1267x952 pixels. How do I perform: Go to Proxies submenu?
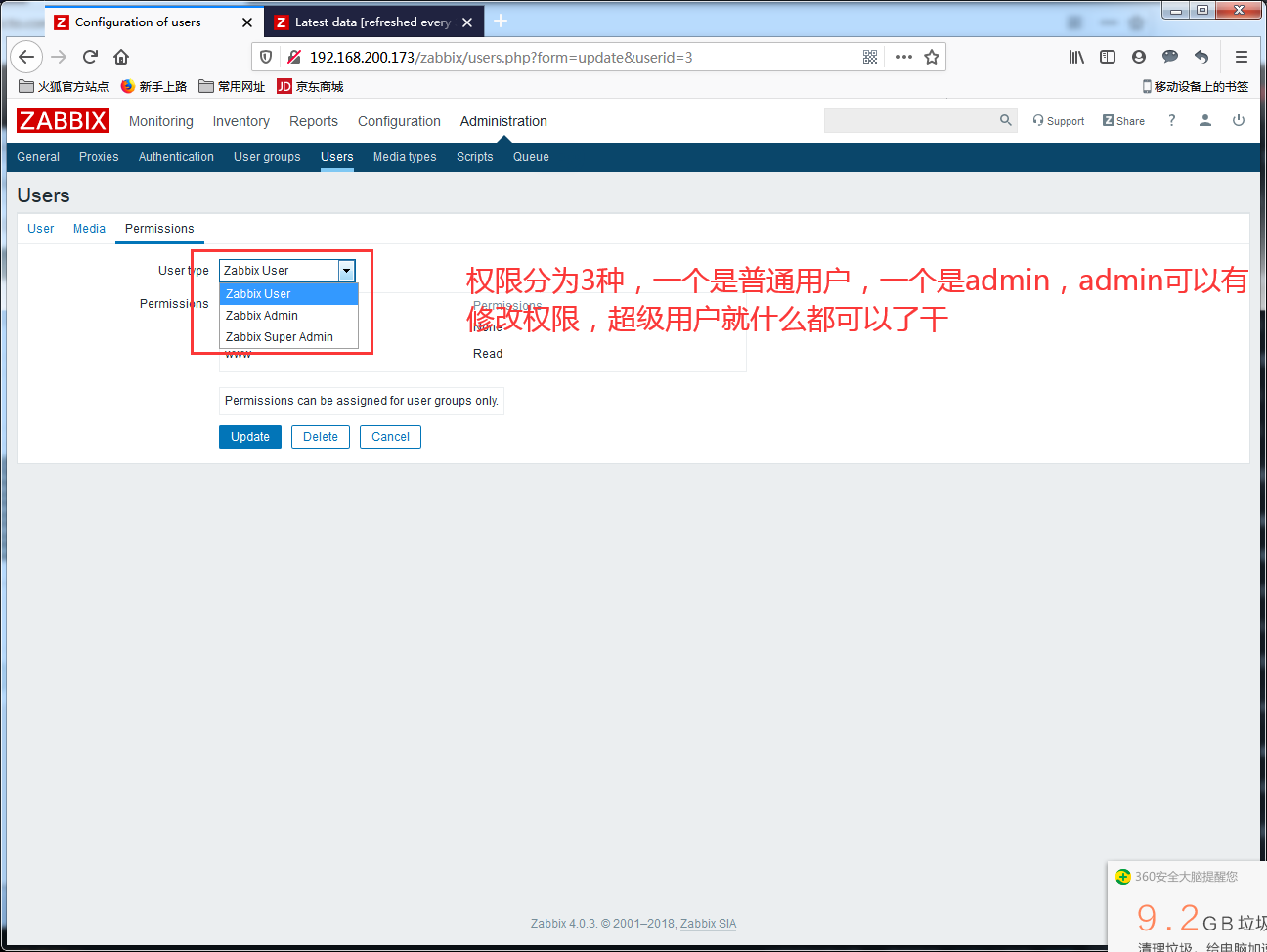click(x=99, y=157)
